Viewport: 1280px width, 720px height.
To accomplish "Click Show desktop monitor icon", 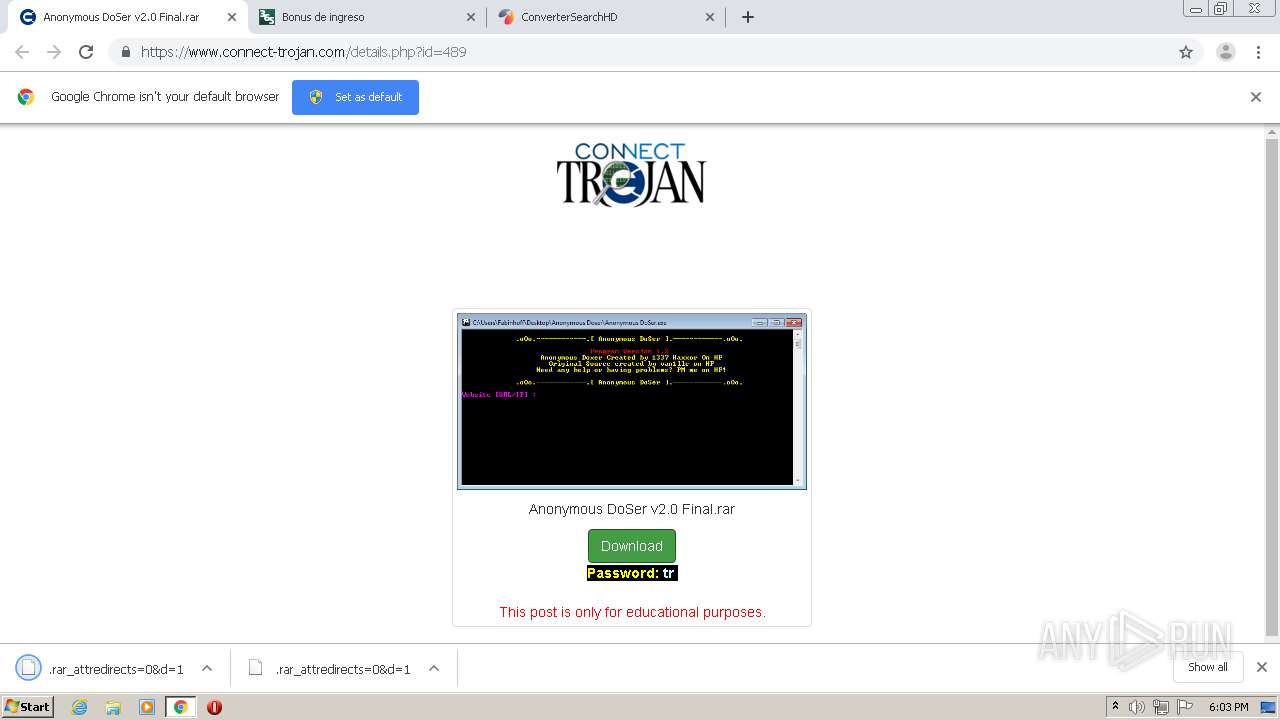I will pyautogui.click(x=1268, y=707).
